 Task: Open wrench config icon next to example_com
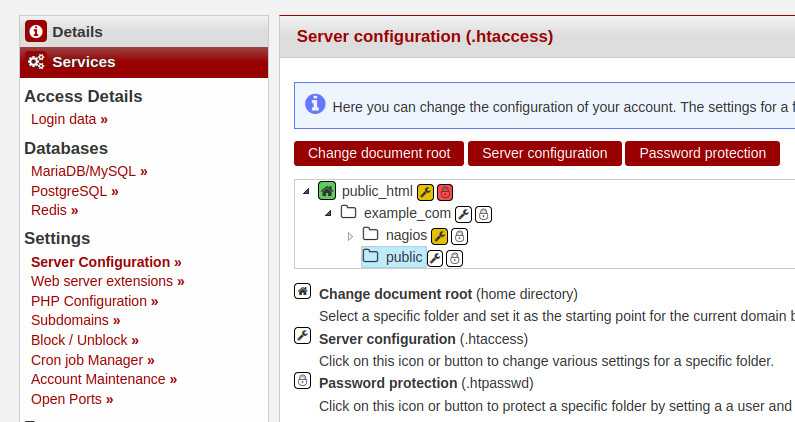(463, 215)
